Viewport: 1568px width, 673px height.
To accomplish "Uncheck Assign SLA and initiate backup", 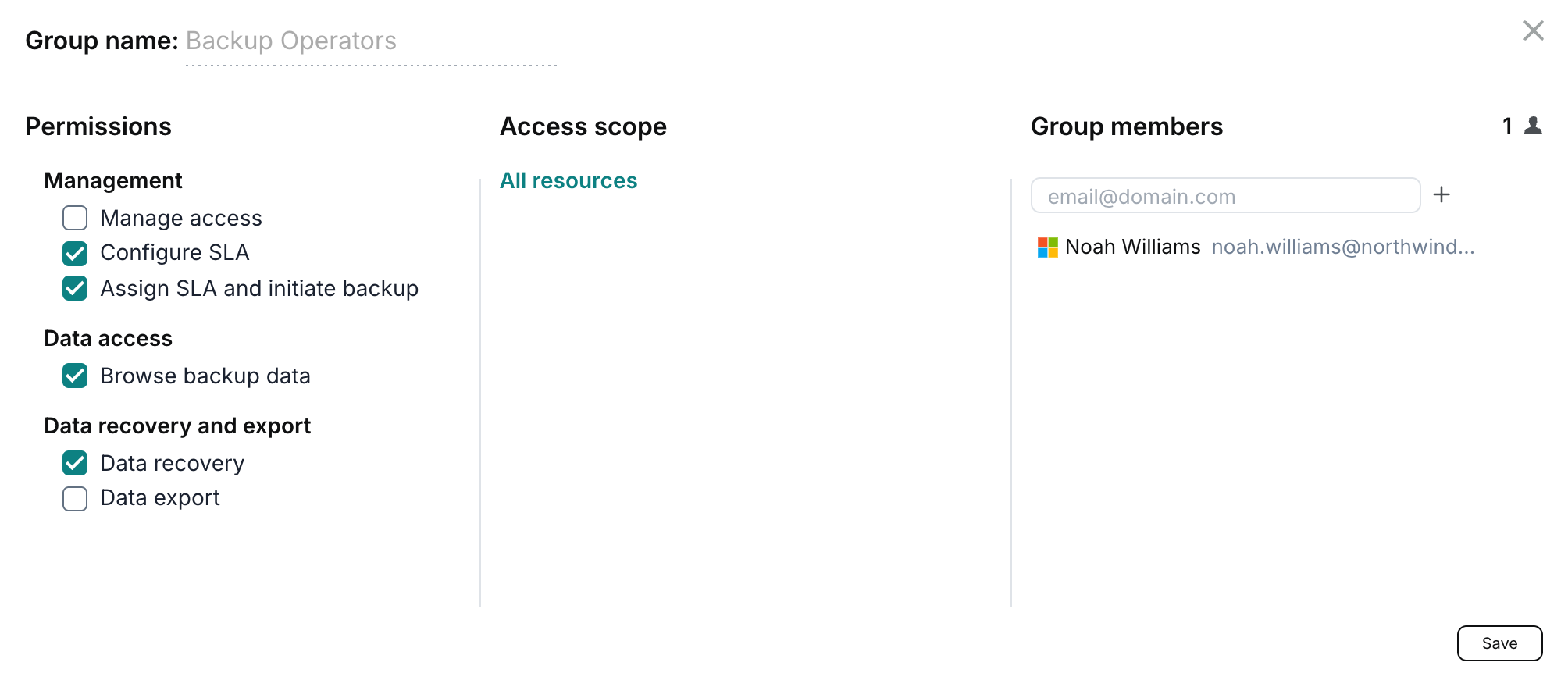I will [75, 288].
